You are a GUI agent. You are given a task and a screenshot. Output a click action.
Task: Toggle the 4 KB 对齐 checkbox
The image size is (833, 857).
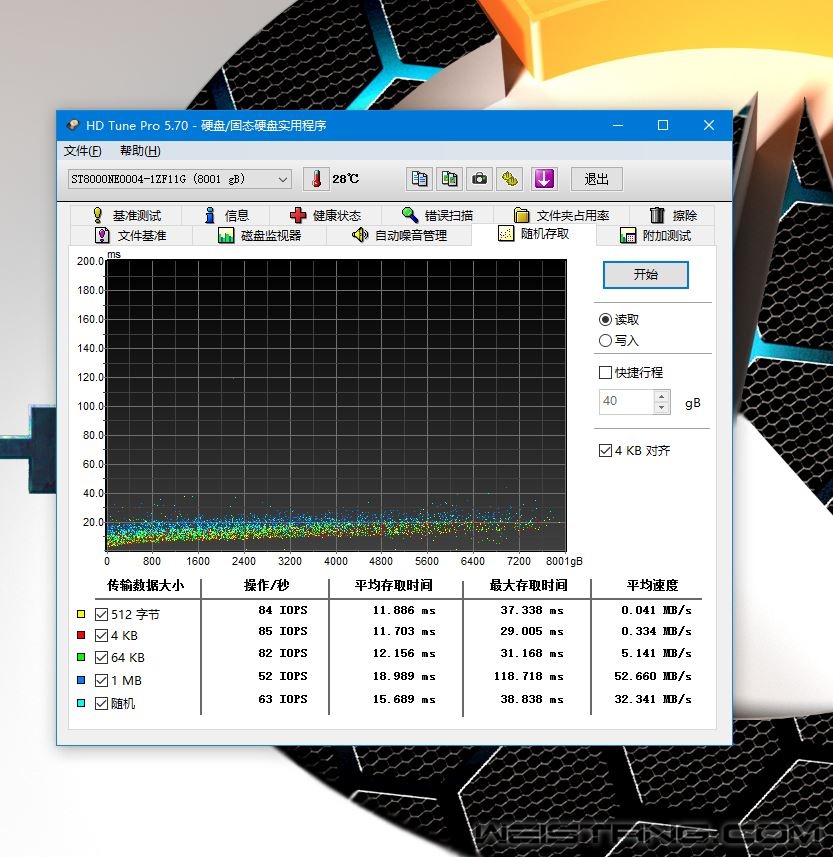[605, 450]
